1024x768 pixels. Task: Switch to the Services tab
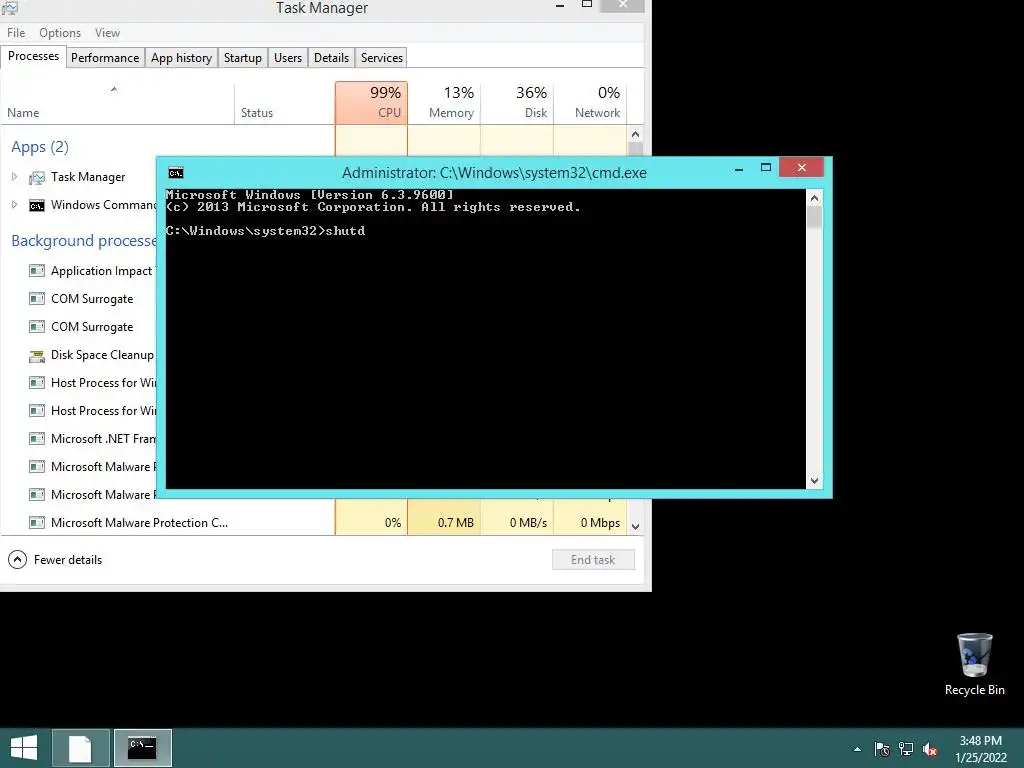click(x=381, y=57)
